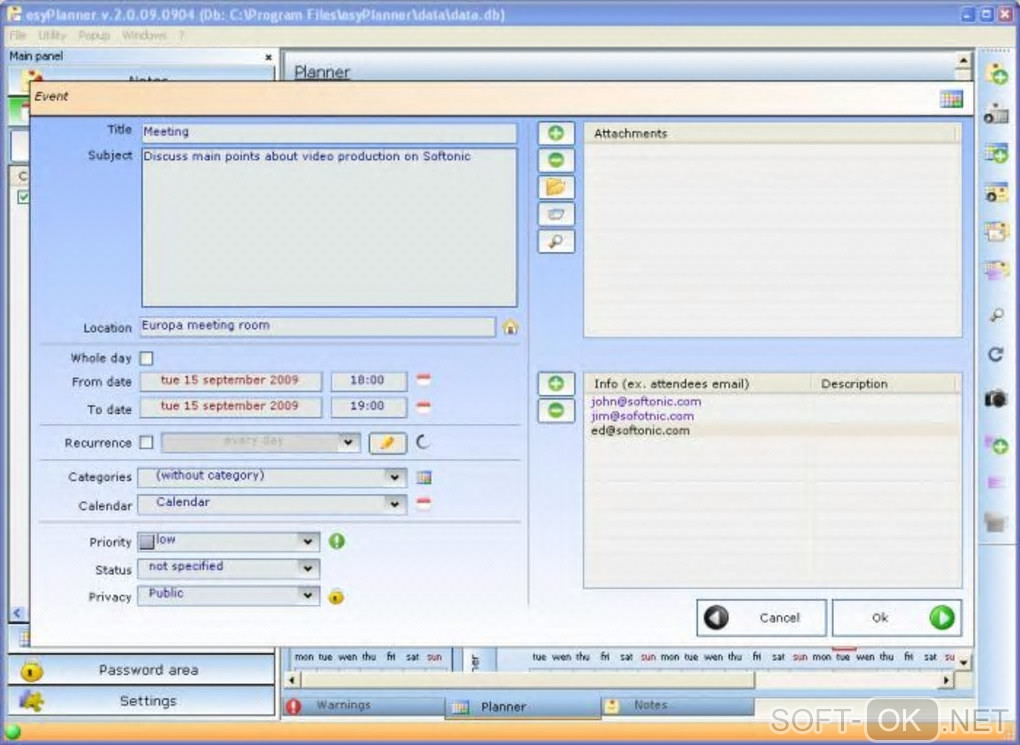Open the Password area panel
This screenshot has height=745, width=1020.
[x=141, y=670]
